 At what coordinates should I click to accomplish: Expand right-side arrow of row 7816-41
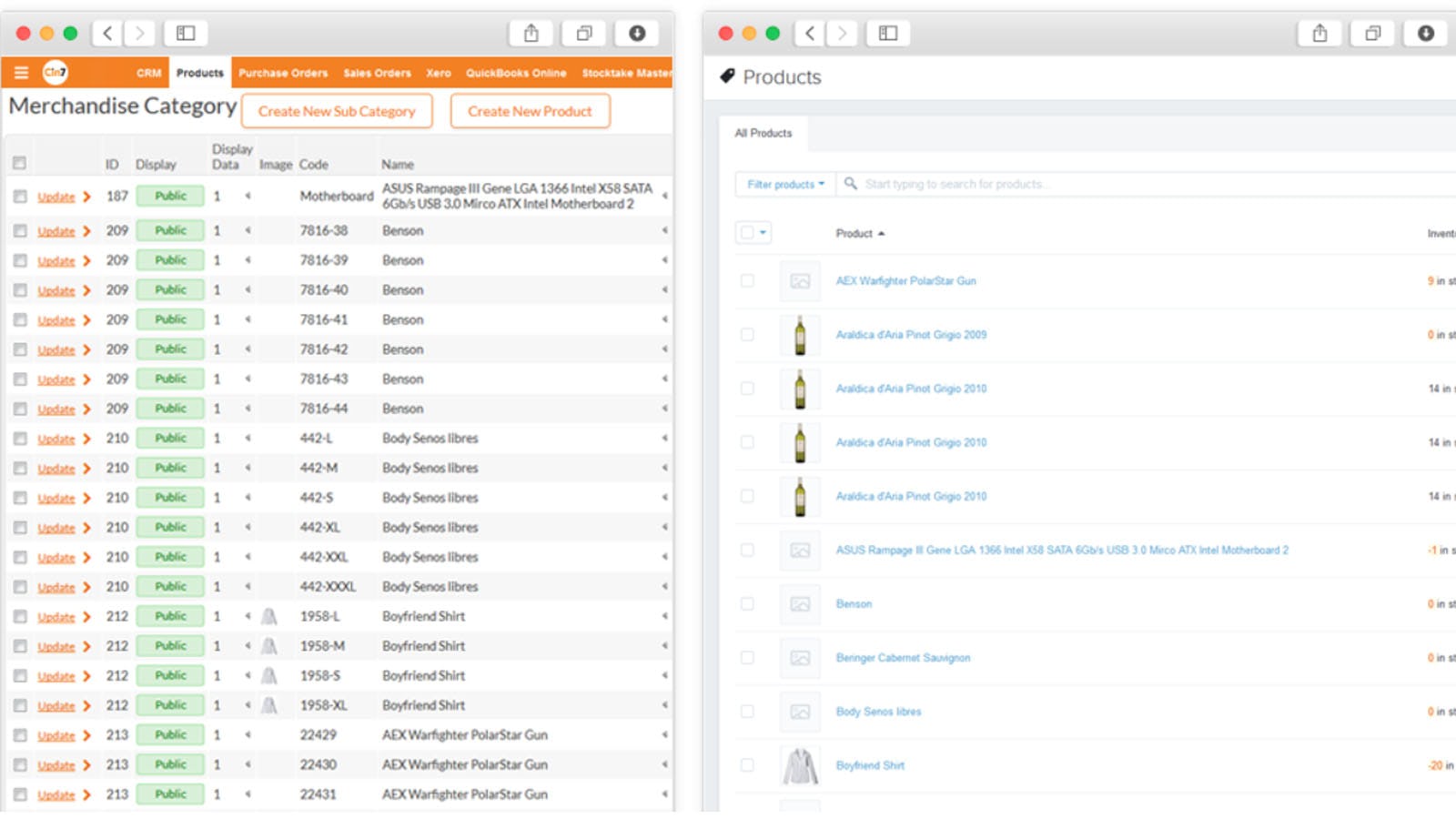(x=664, y=320)
